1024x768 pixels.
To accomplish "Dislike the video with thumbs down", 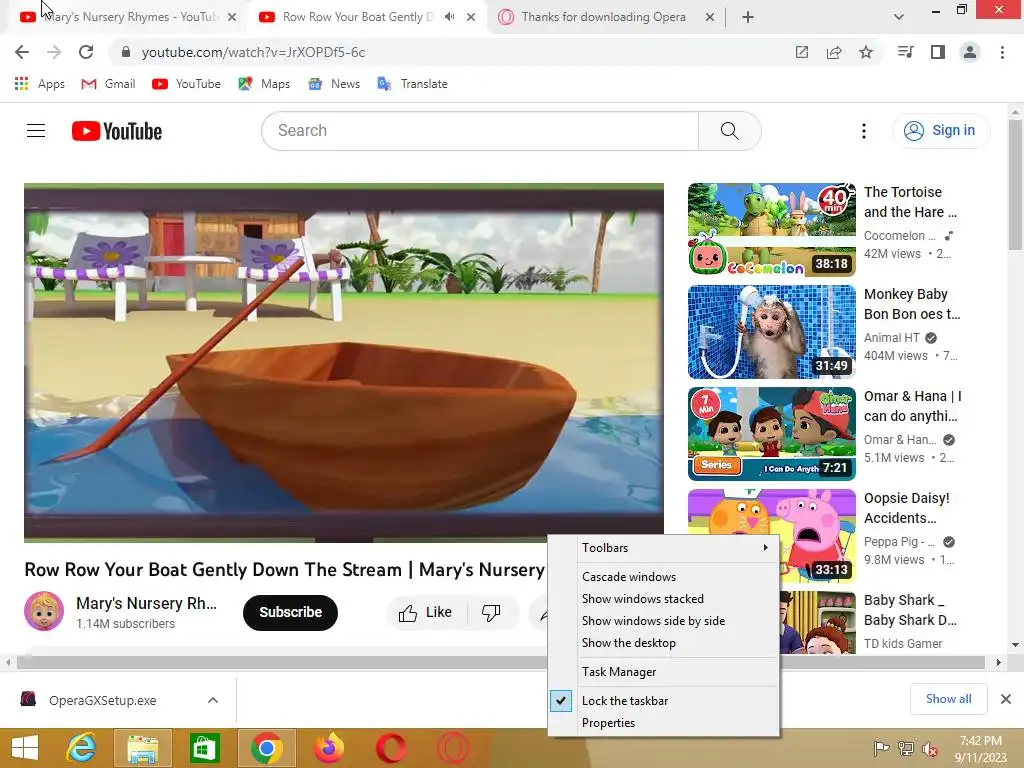I will click(491, 613).
